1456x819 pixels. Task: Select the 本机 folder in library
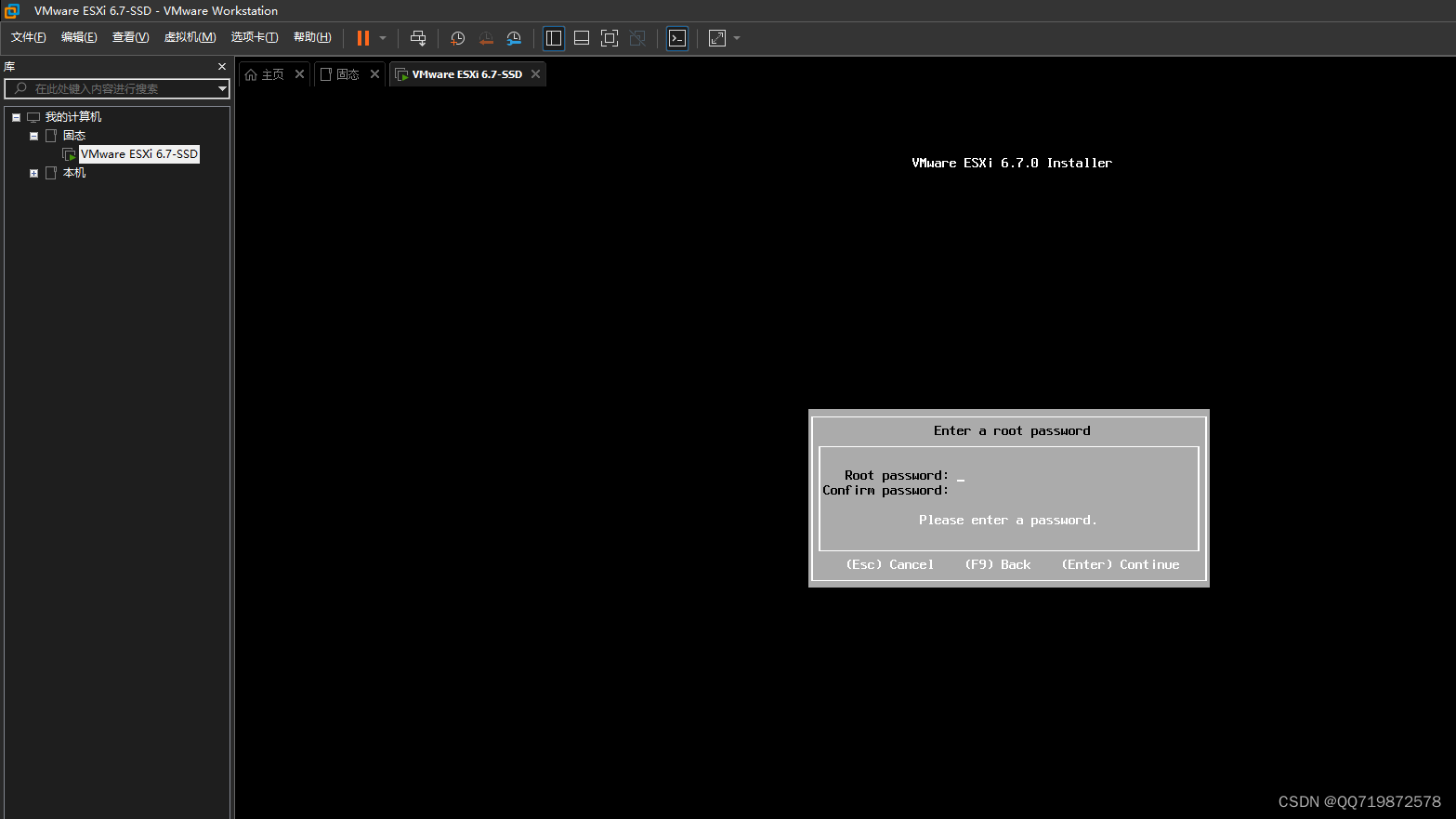74,173
